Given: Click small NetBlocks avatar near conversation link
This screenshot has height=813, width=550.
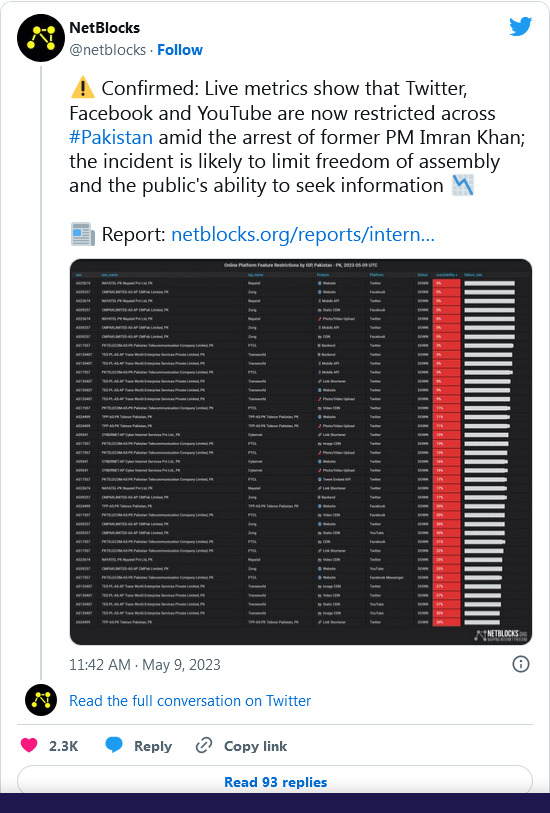Looking at the screenshot, I should pyautogui.click(x=41, y=700).
